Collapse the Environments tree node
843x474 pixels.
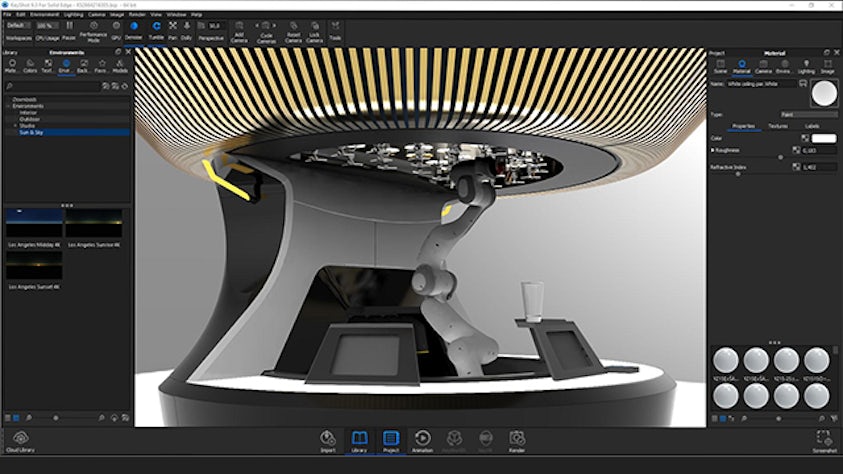point(8,106)
